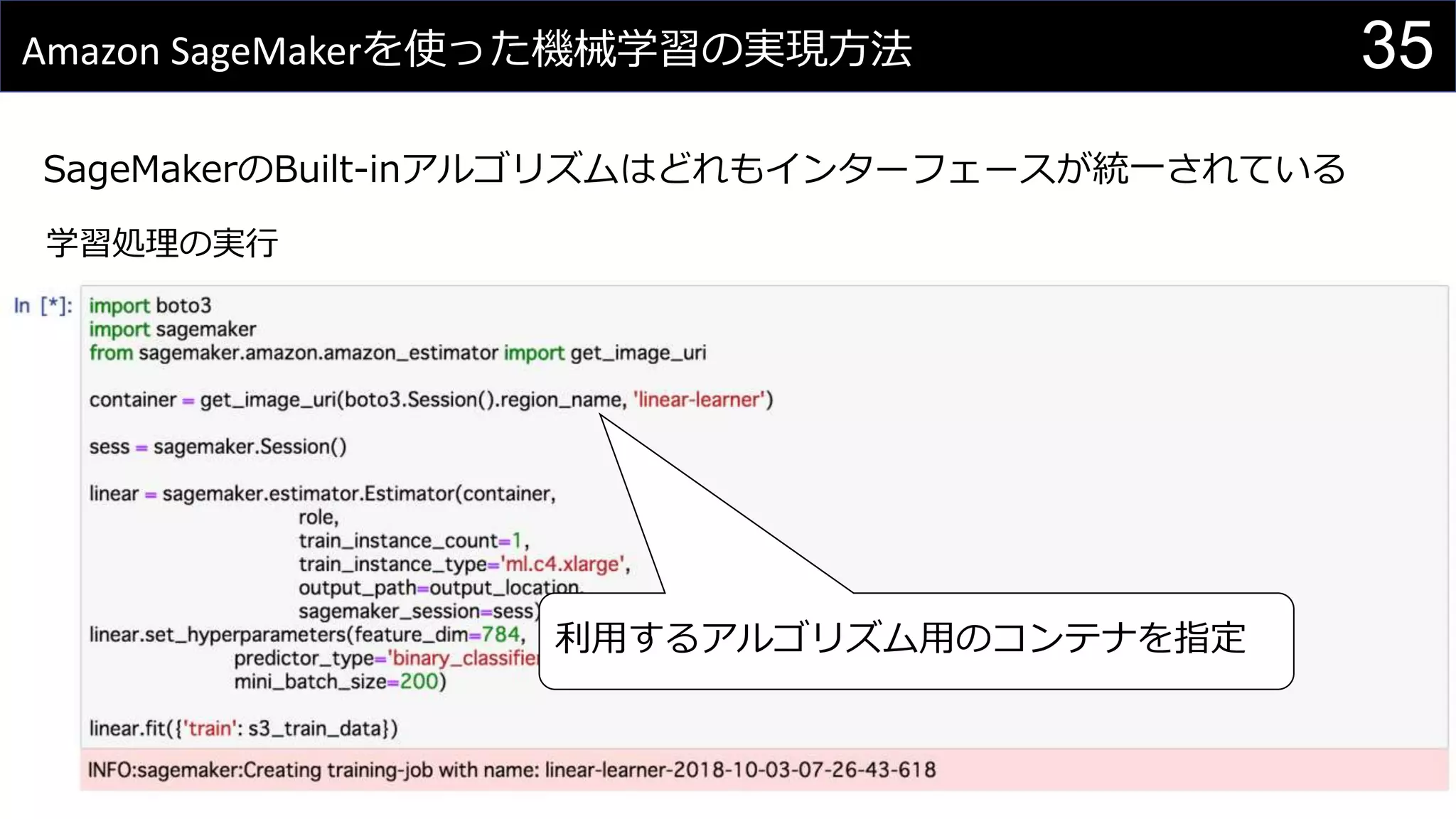Click the 'predictor_type='binary_classifier' line
This screenshot has width=1456, height=819.
coord(387,658)
